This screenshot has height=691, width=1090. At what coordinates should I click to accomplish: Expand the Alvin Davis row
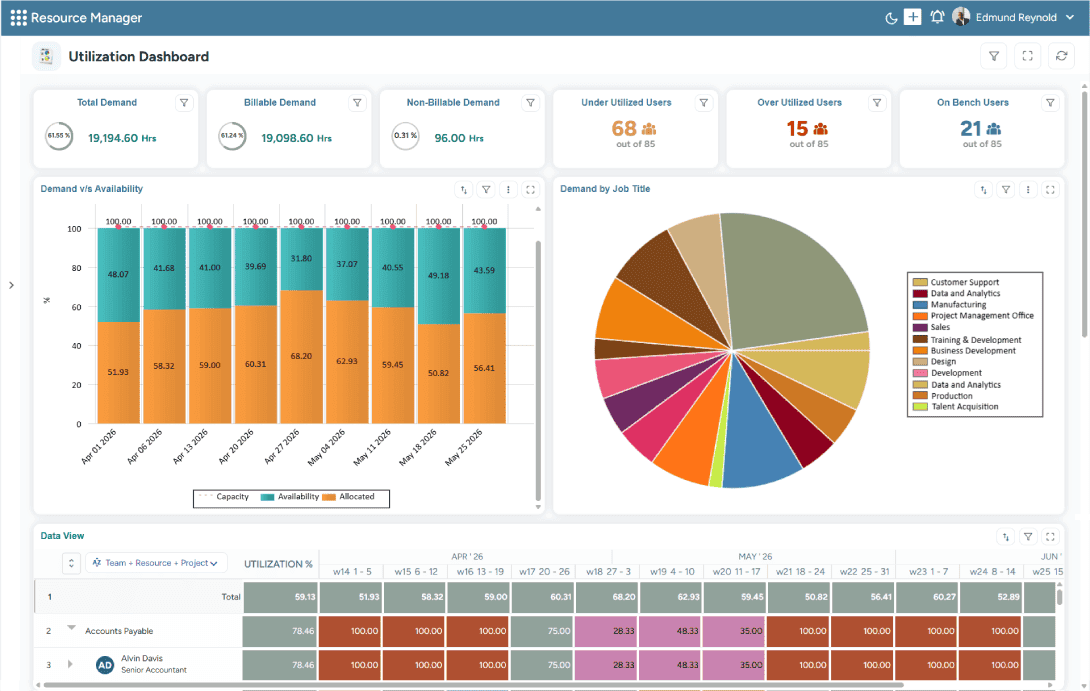70,665
